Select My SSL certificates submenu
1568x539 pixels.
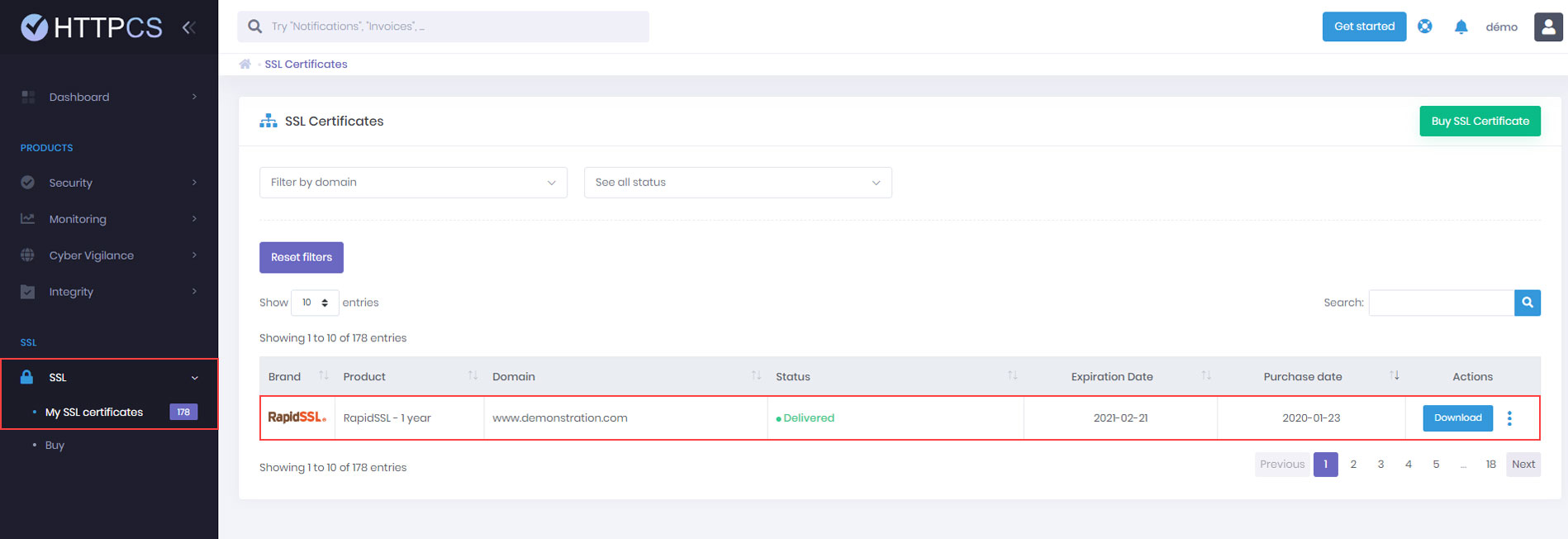point(94,412)
